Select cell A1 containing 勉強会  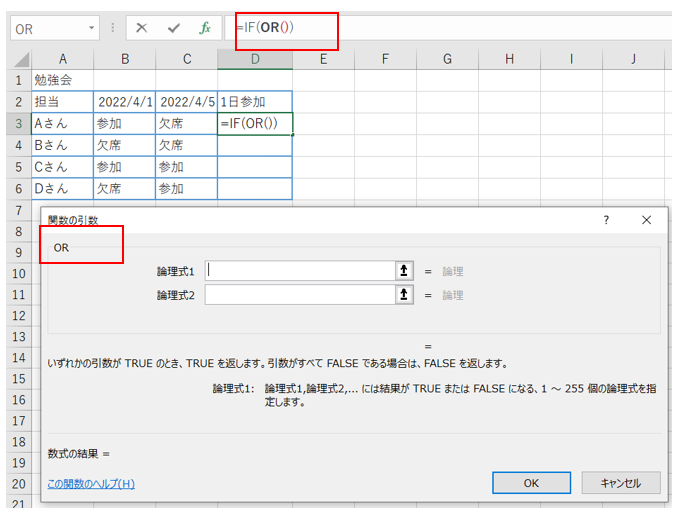point(62,80)
